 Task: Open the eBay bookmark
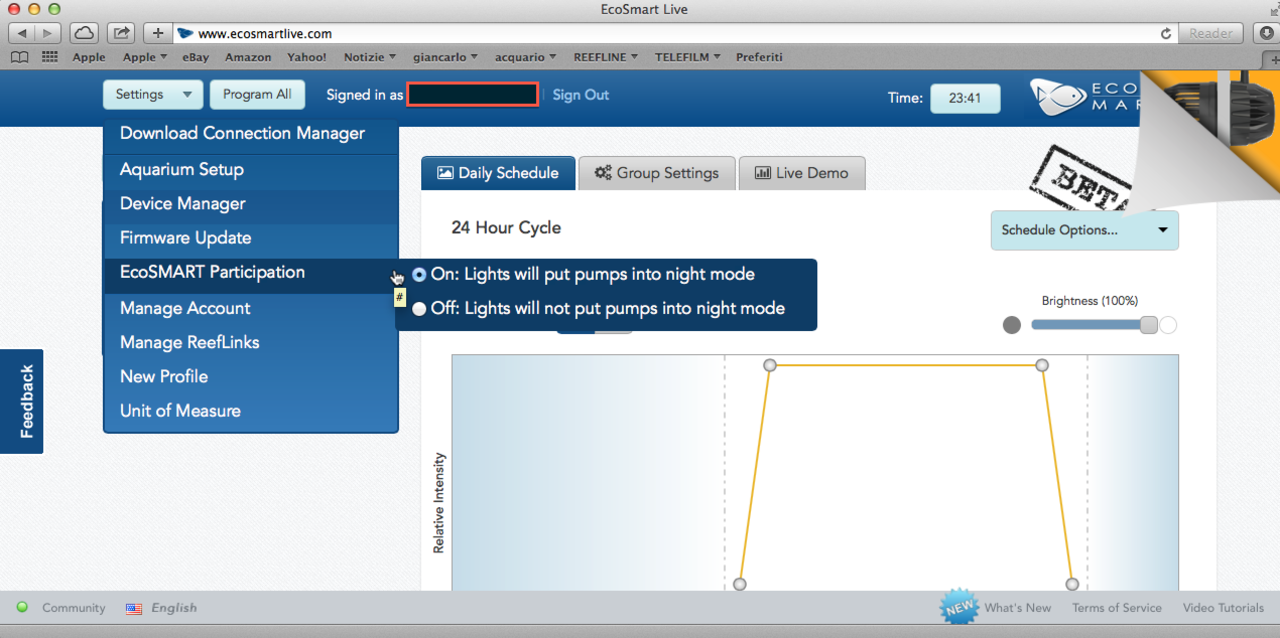(196, 57)
